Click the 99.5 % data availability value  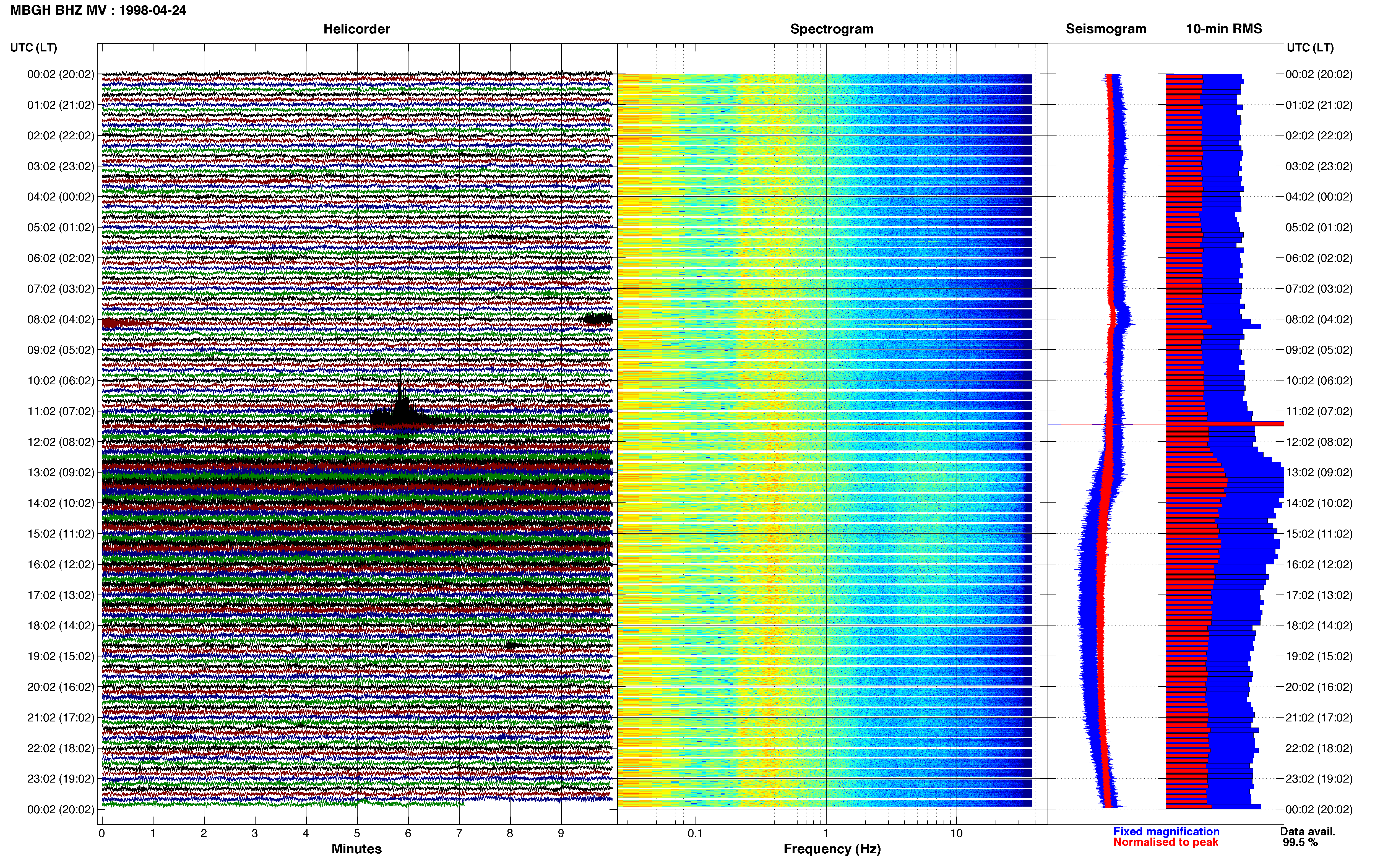[1300, 842]
